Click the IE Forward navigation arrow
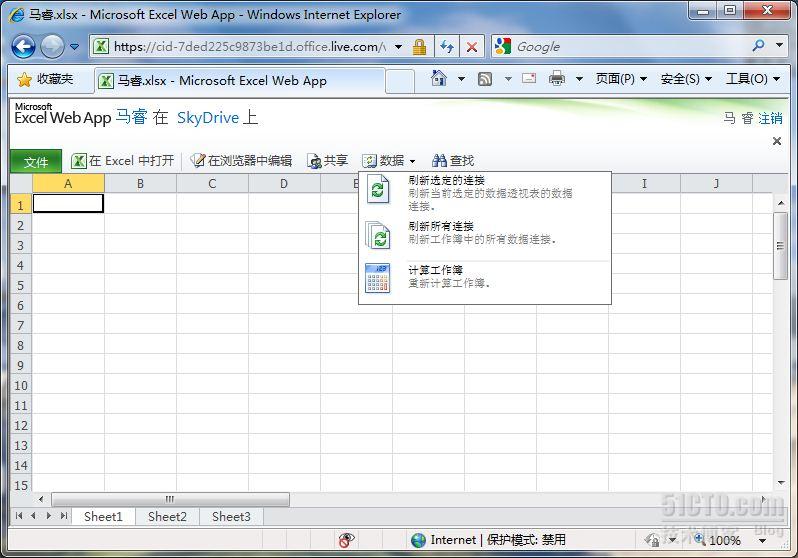 52,47
